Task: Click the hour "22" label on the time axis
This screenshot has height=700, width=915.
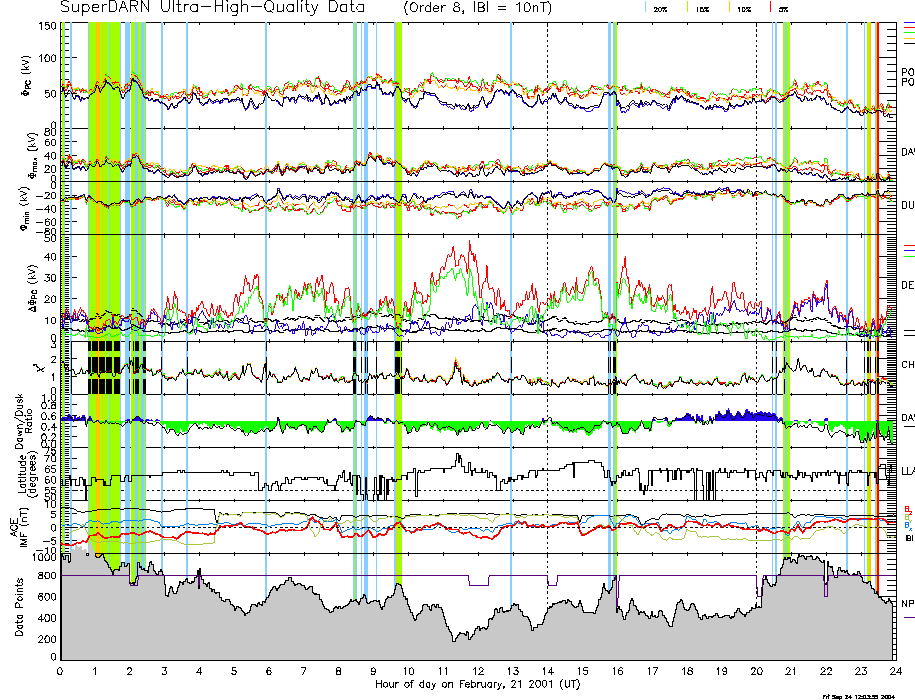Action: (x=826, y=671)
